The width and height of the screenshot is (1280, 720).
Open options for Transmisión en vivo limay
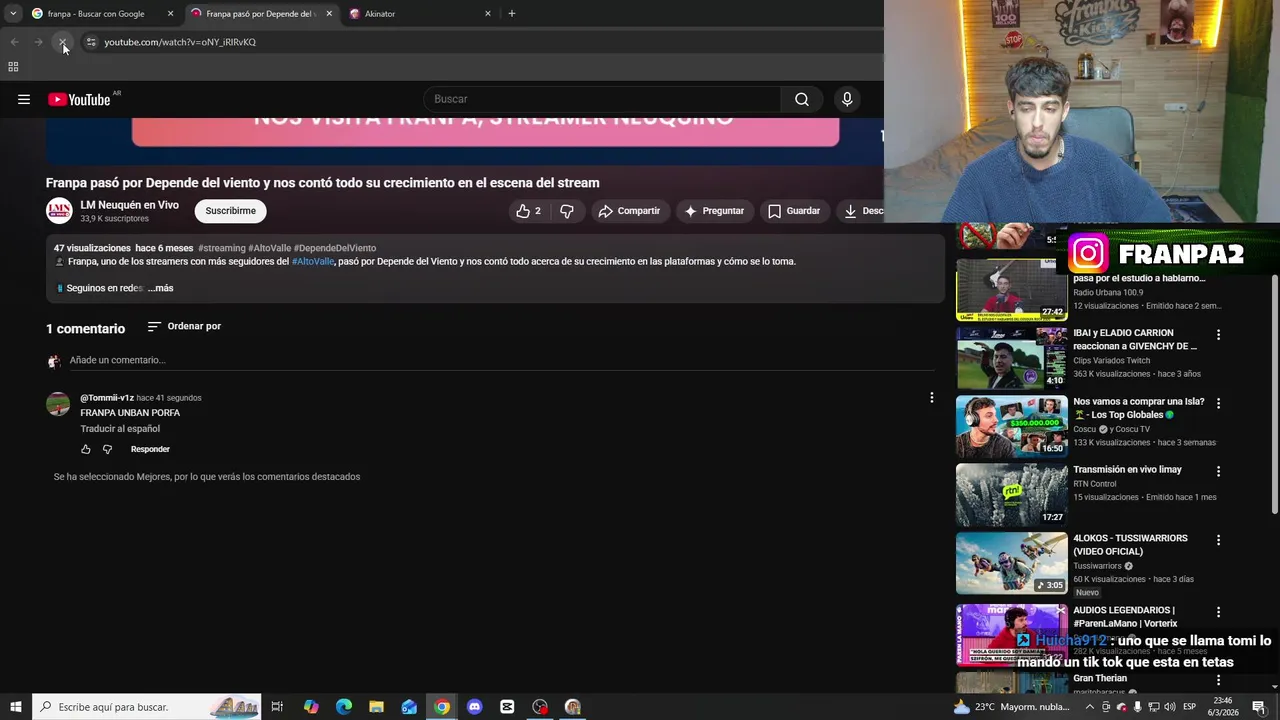pos(1218,471)
